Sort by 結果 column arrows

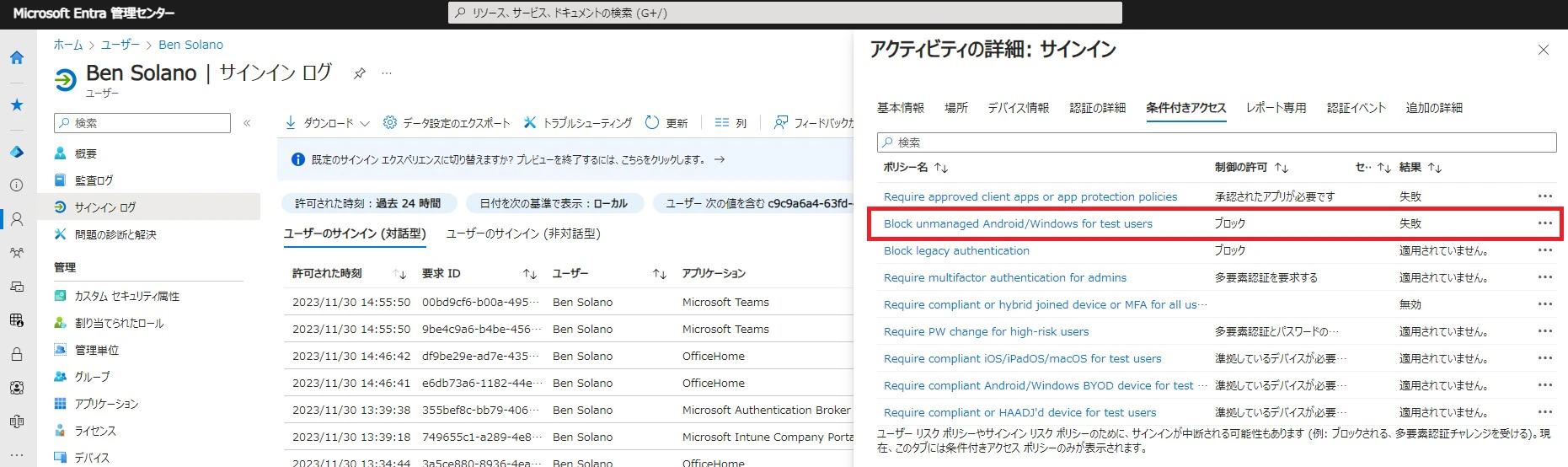1435,168
